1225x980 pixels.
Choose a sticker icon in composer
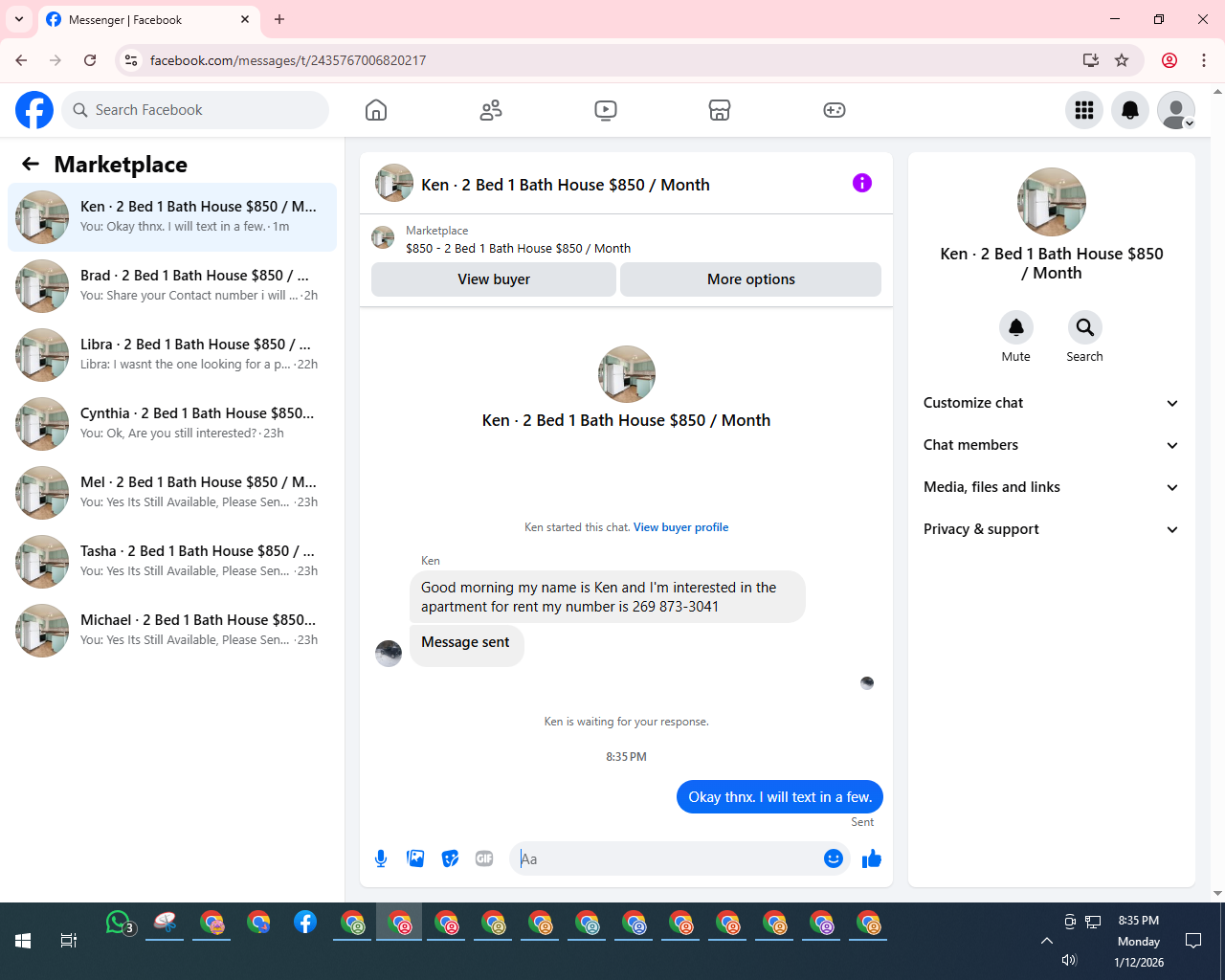pyautogui.click(x=450, y=858)
